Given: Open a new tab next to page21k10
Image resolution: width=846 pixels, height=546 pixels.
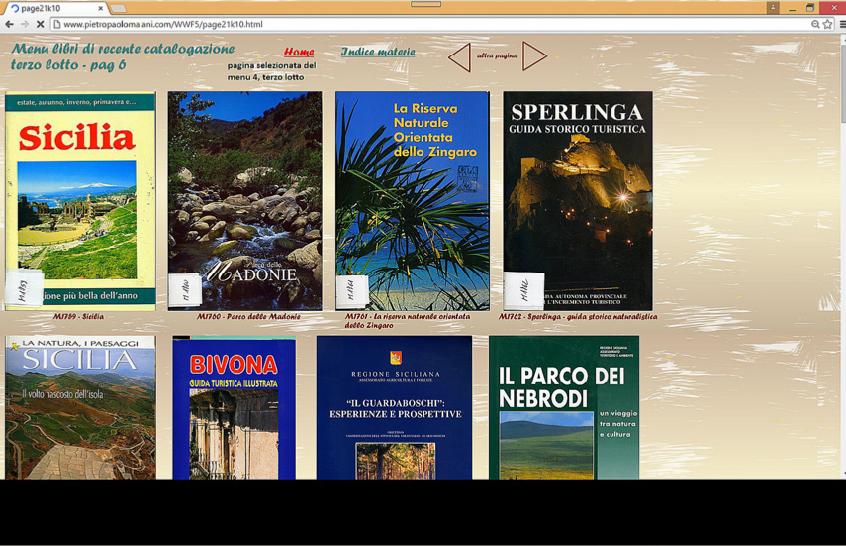Looking at the screenshot, I should click(118, 9).
